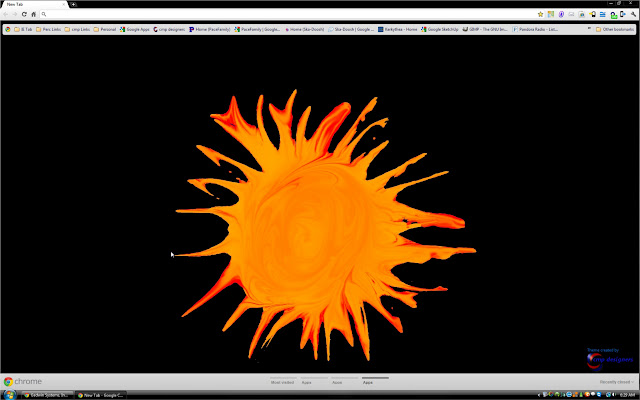Select the Apps page with the dark highlighted bar
This screenshot has width=640, height=400.
pos(375,382)
